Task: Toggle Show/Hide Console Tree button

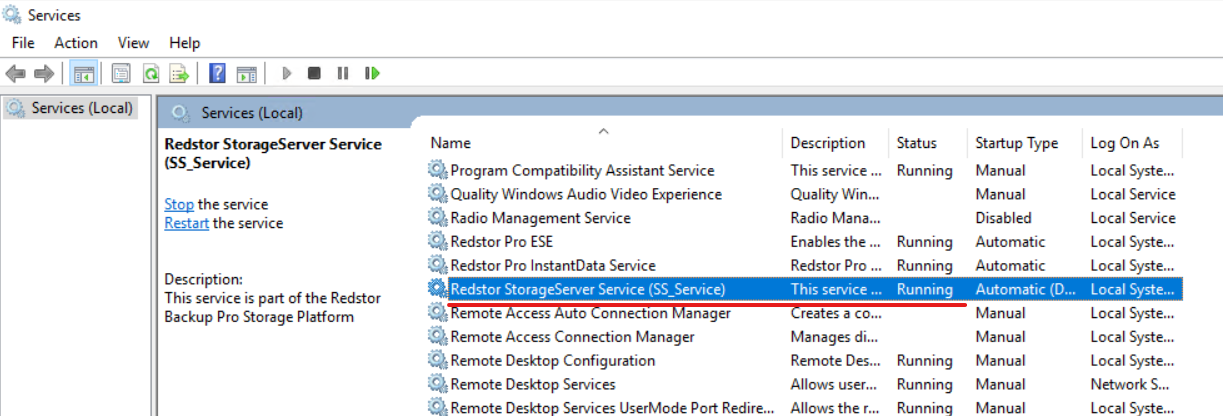Action: [x=84, y=73]
